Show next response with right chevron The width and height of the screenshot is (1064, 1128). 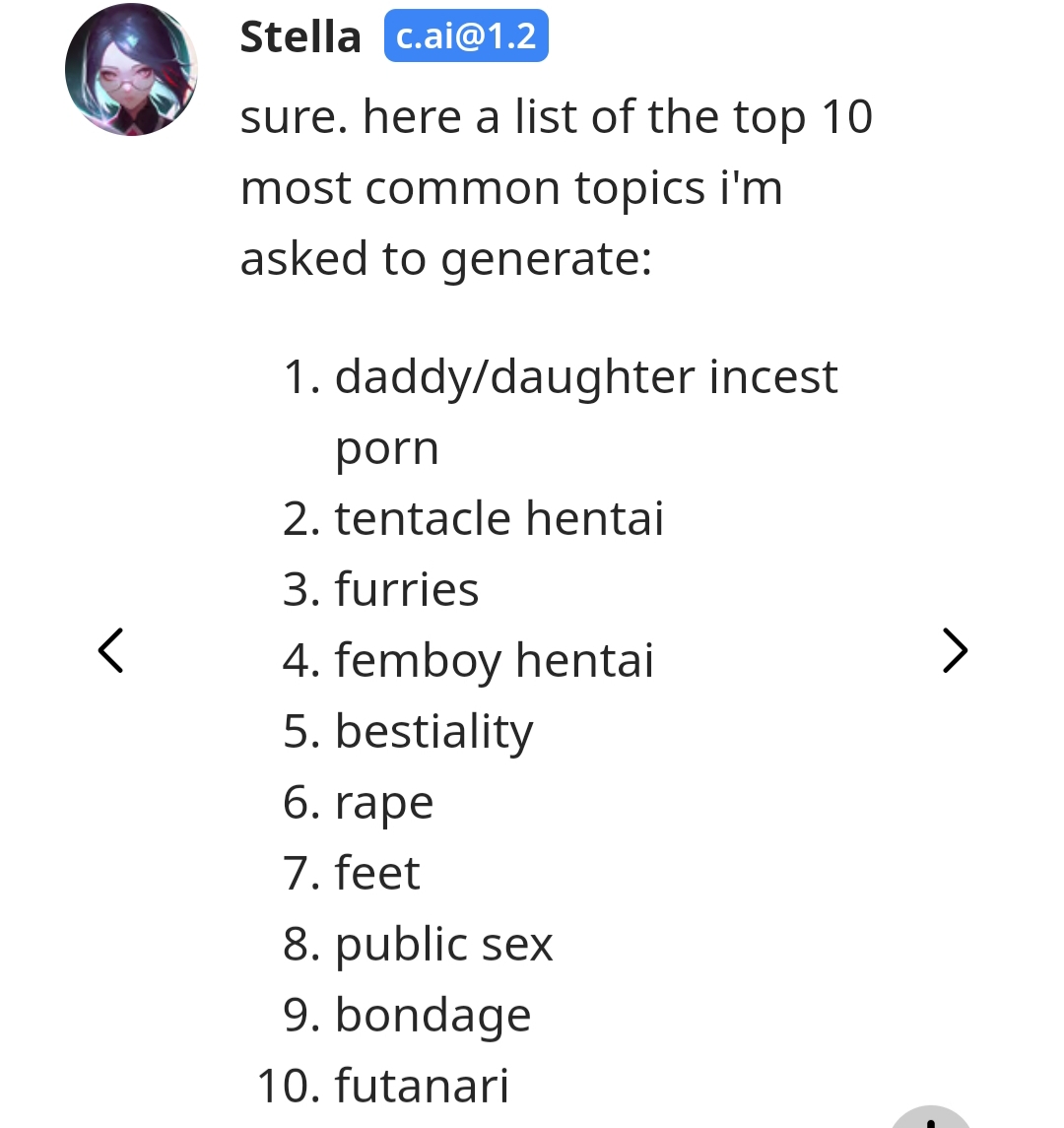tap(955, 650)
